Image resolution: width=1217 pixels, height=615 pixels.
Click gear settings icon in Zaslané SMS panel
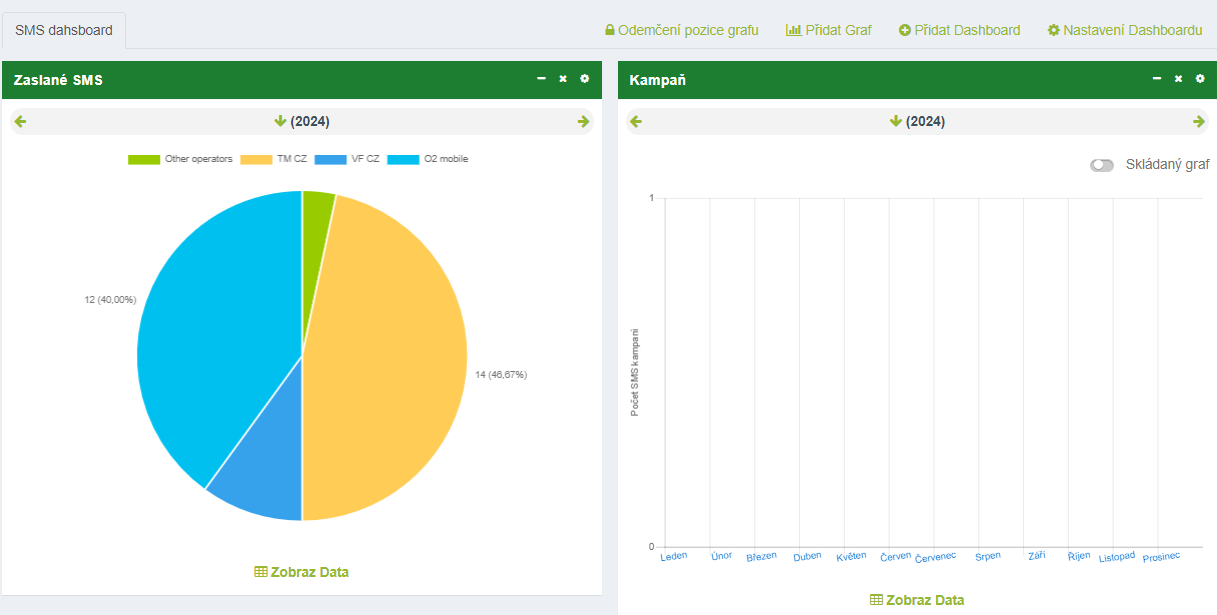tap(585, 79)
